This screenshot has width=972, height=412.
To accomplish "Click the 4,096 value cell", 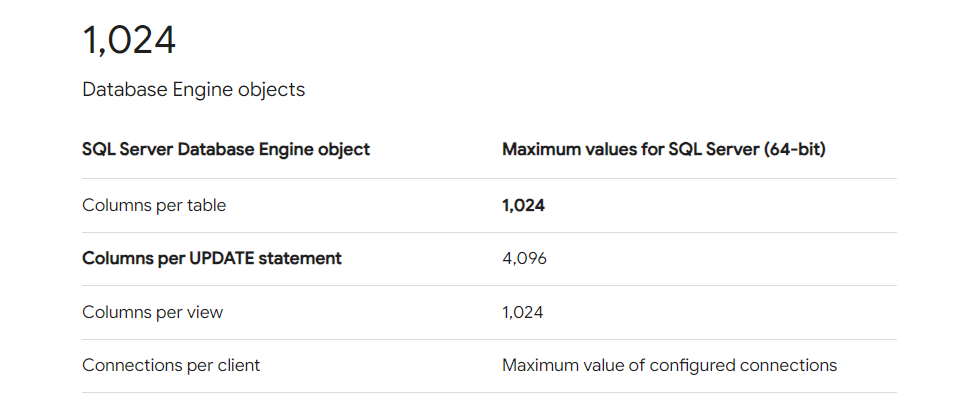I will click(x=524, y=259).
